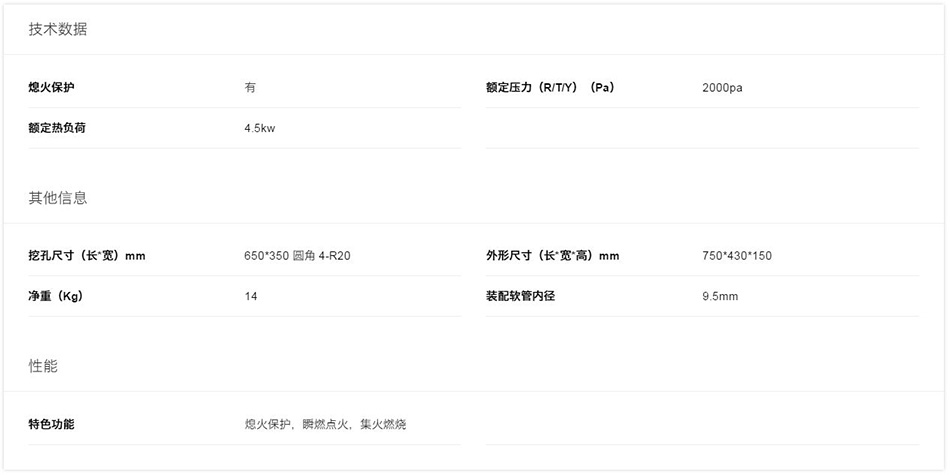Select the 特色功能 label
Screen dimensions: 950x475
51,424
